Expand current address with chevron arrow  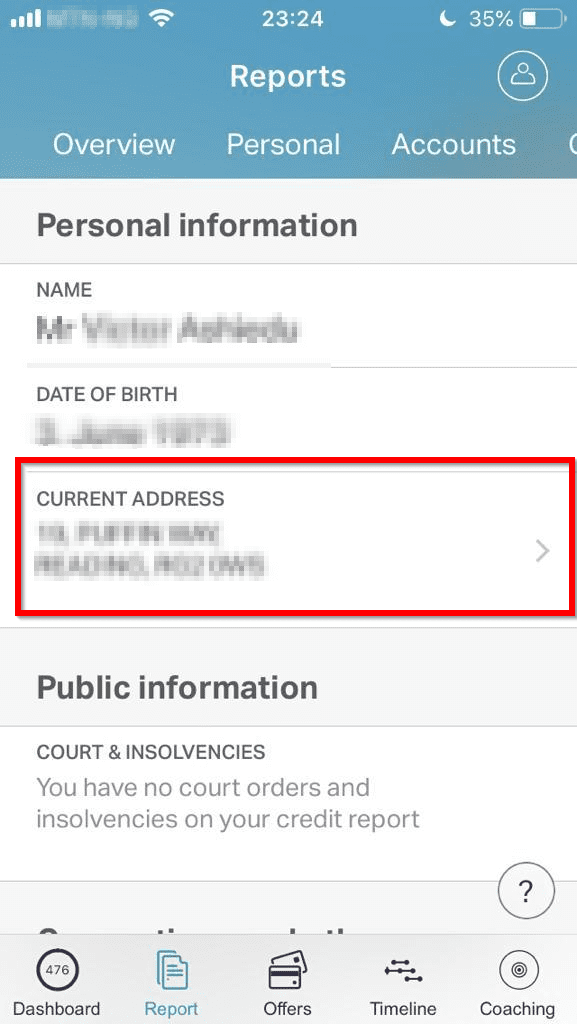pos(542,552)
